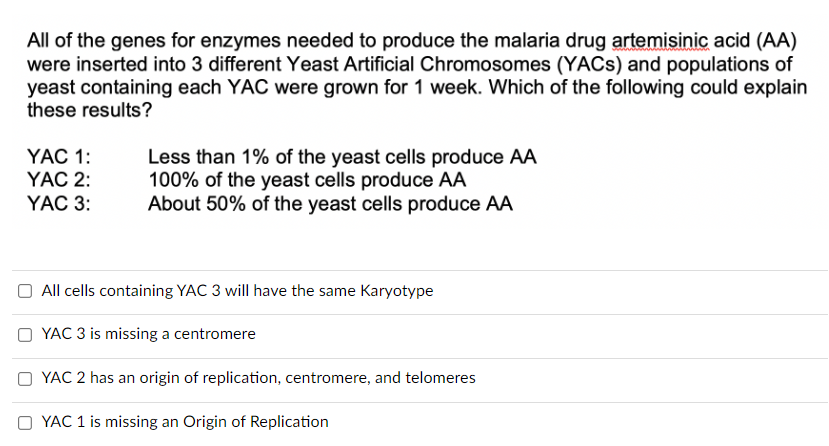This screenshot has width=829, height=446.
Task: Select the checkbox for YAC 1 missing Origin
Action: pyautogui.click(x=25, y=423)
